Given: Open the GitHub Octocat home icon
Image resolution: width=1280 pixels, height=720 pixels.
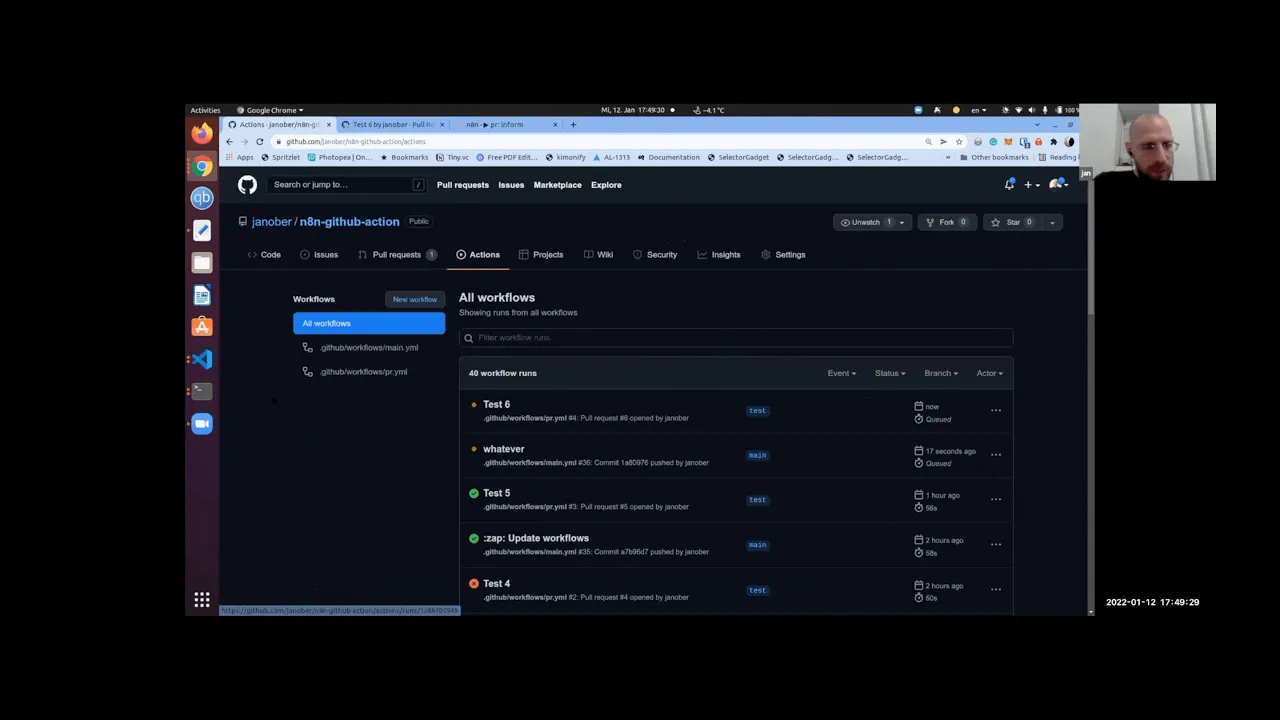Looking at the screenshot, I should [x=247, y=185].
